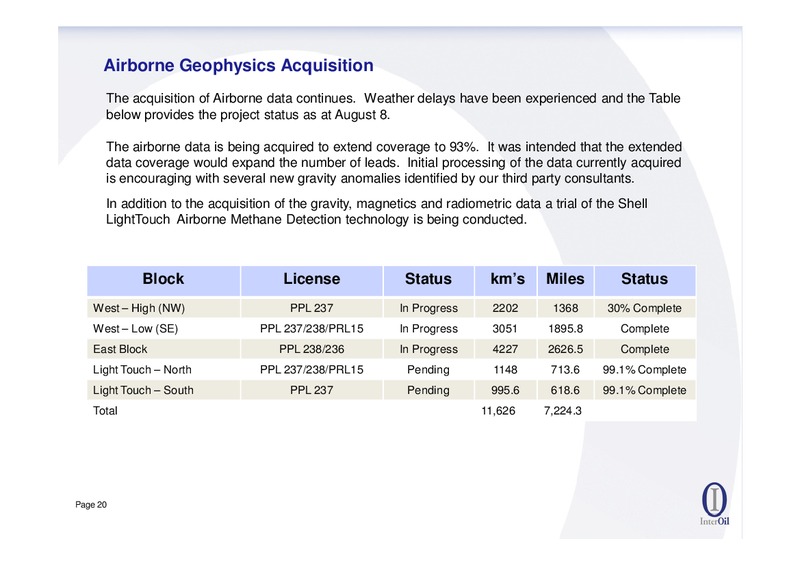Click the 'Page 20' label
The width and height of the screenshot is (800, 565).
pyautogui.click(x=91, y=505)
